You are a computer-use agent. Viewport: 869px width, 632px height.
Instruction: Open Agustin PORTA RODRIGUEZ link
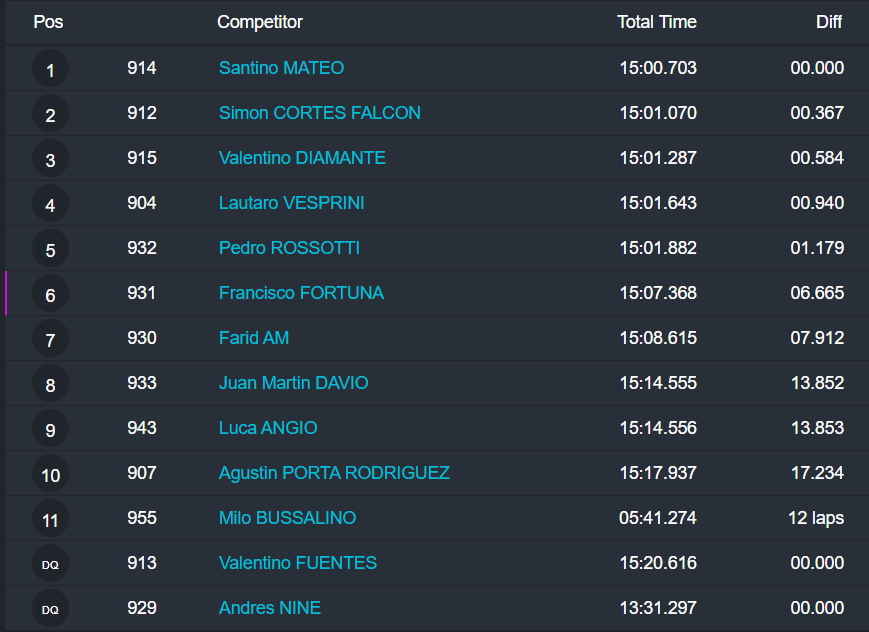pos(334,472)
